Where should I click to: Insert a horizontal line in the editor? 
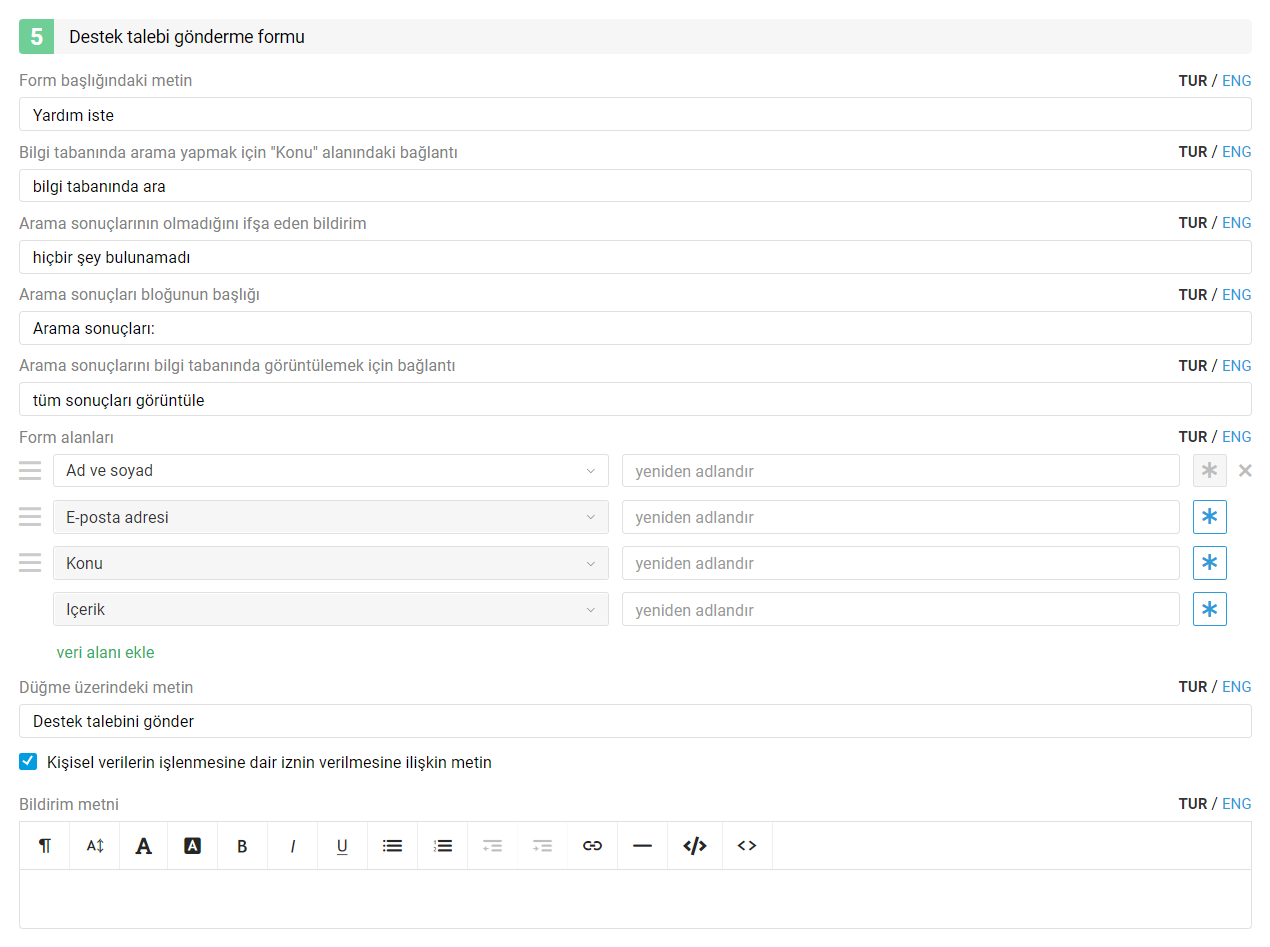pos(642,846)
